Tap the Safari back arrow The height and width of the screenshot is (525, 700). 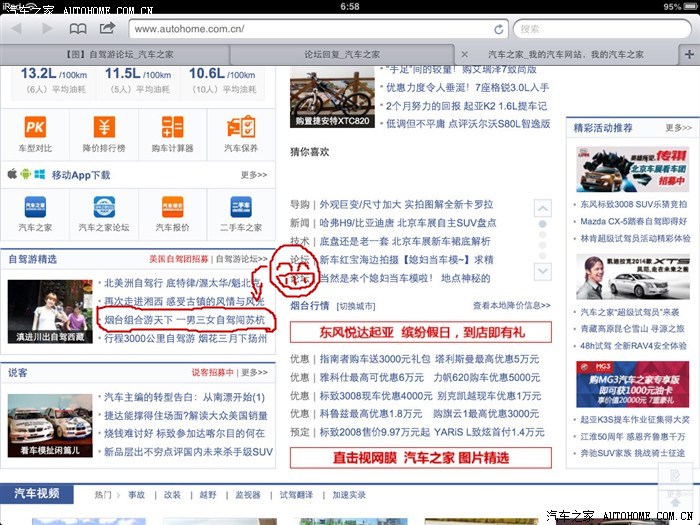pos(17,29)
